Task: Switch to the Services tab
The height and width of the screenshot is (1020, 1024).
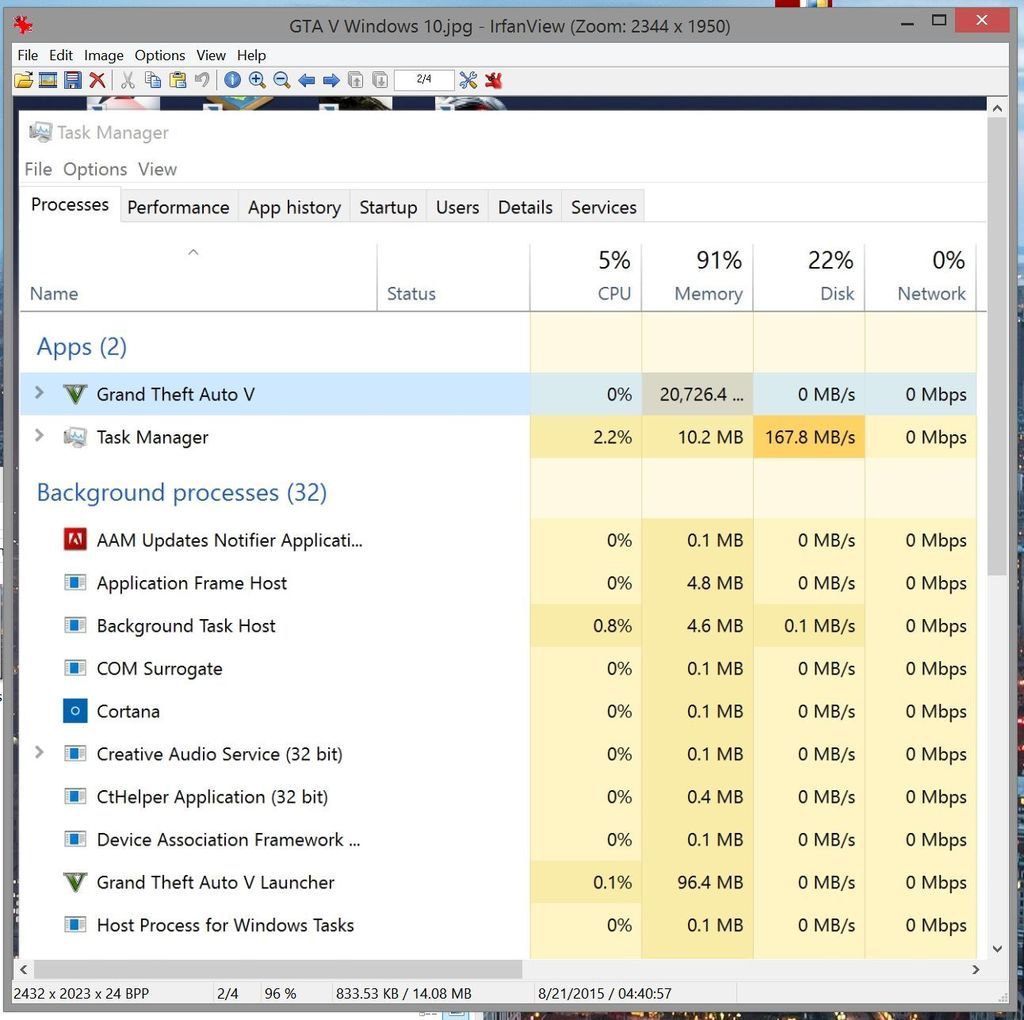Action: (x=603, y=207)
